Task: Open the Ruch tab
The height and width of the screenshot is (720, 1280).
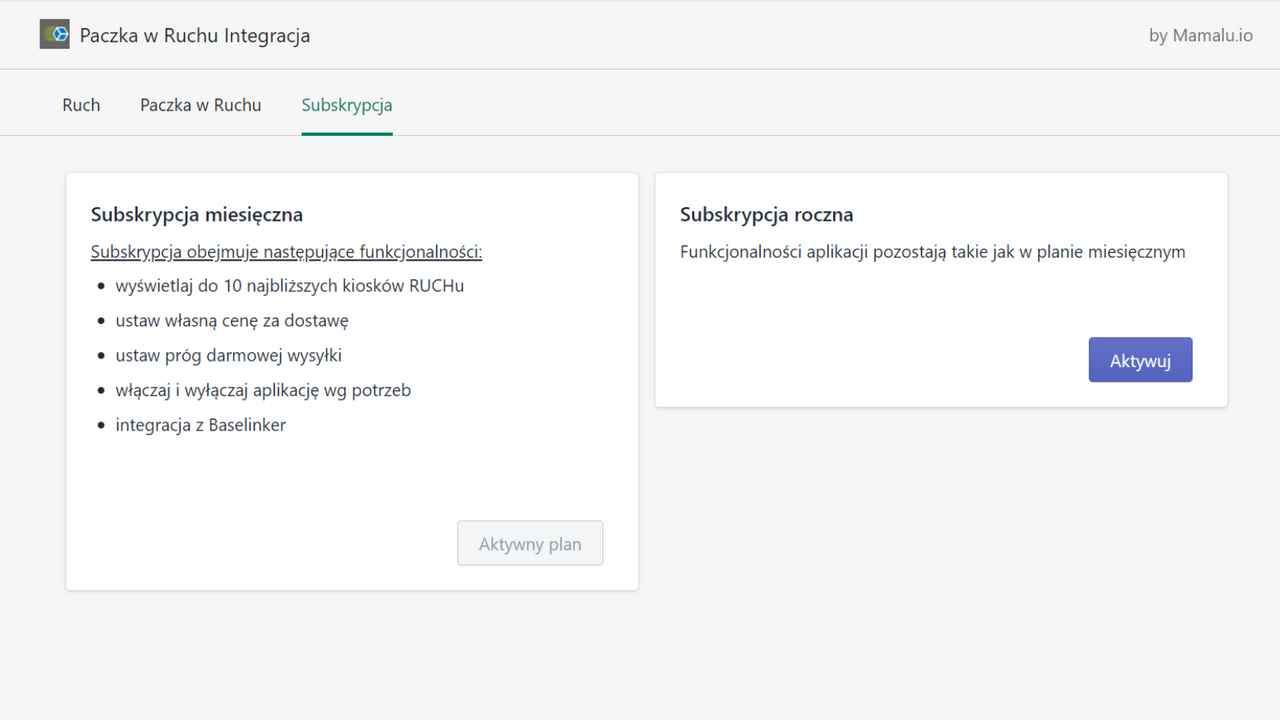Action: [x=81, y=105]
